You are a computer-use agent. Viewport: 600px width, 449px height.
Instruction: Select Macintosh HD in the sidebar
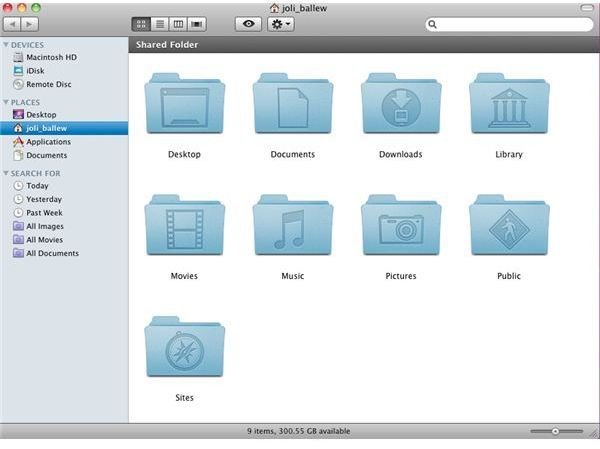[x=64, y=57]
